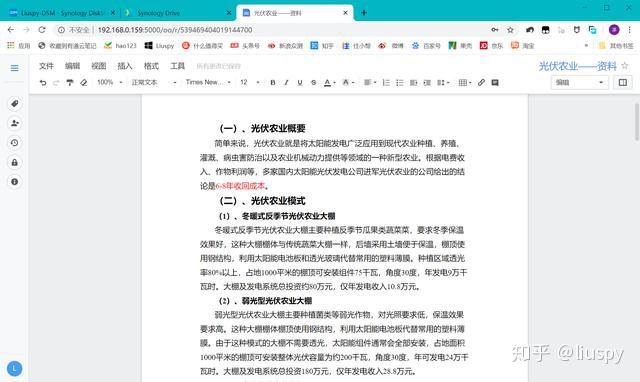The height and width of the screenshot is (382, 640).
Task: Open the 文件 menu
Action: click(46, 66)
